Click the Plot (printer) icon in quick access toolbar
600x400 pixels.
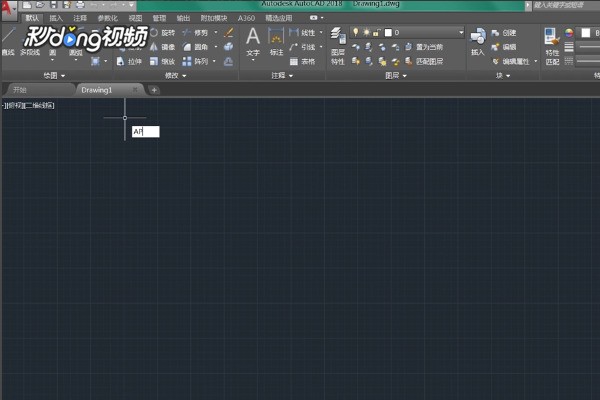tap(80, 5)
